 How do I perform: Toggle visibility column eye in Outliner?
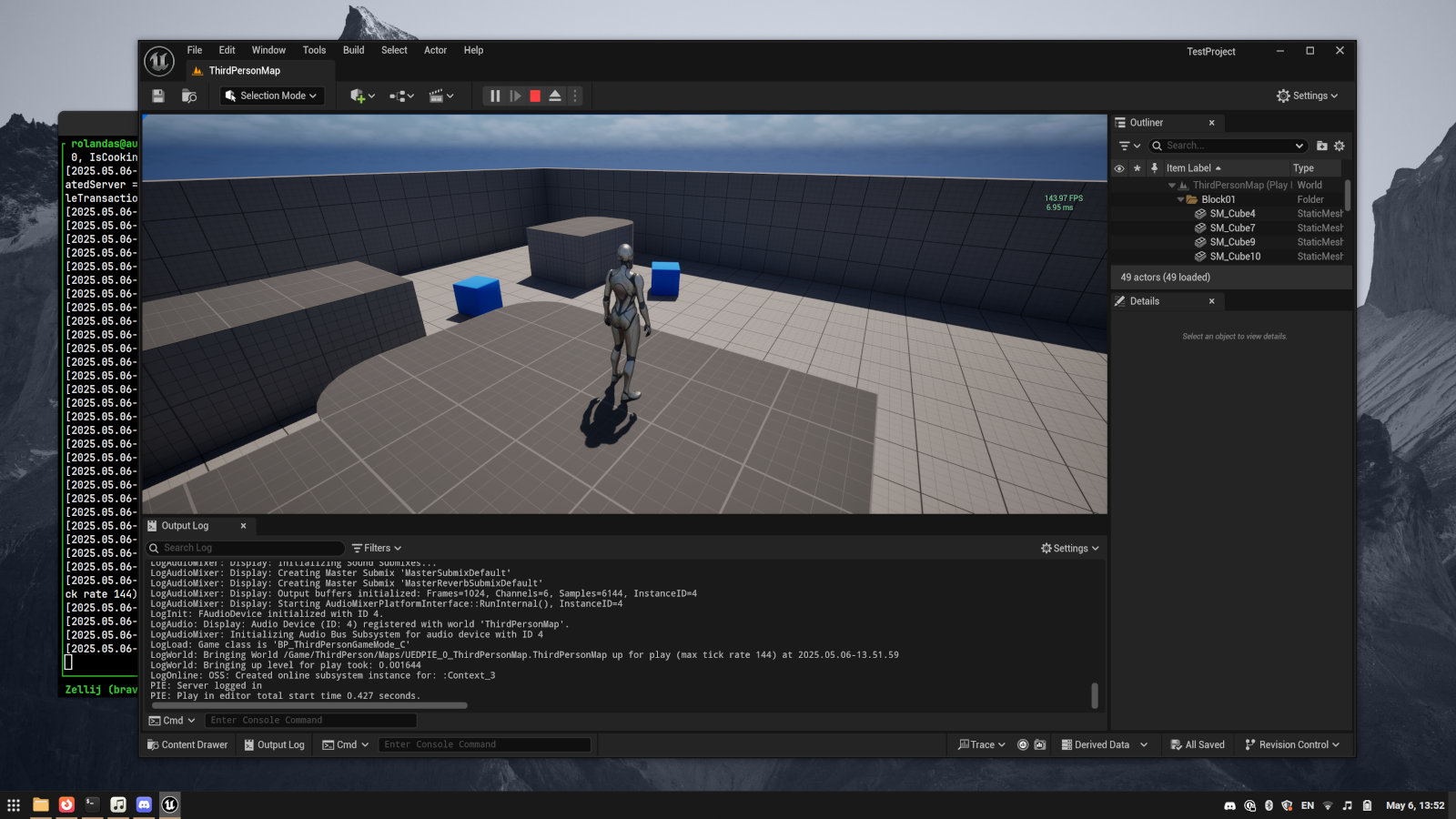tap(1119, 168)
